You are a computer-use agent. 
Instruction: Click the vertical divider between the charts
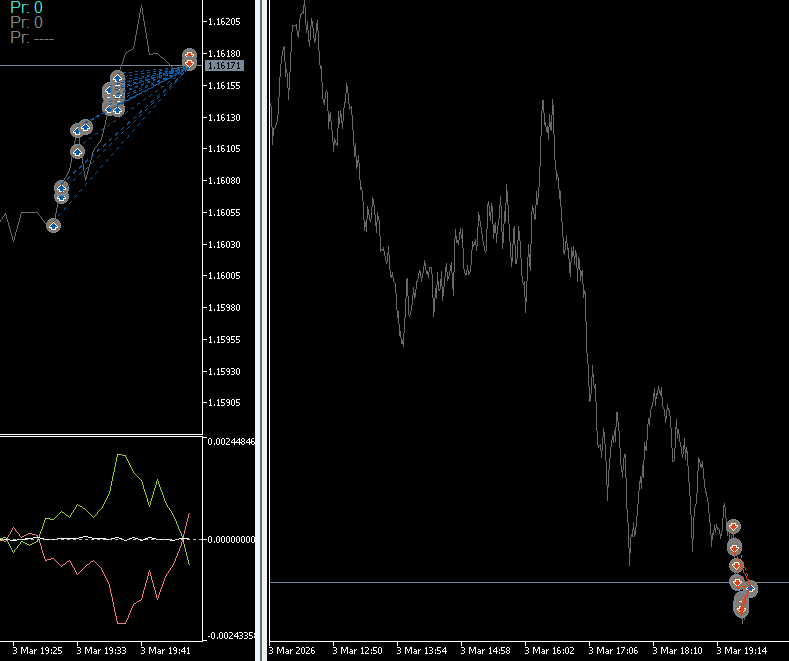[x=262, y=330]
